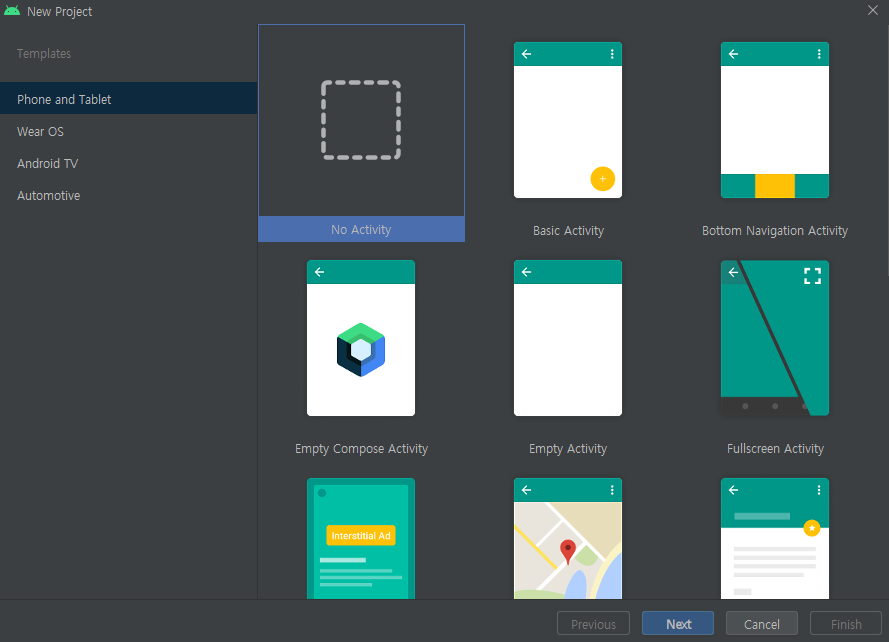Click the Fullscreen Activity label
This screenshot has width=889, height=642.
click(x=775, y=448)
